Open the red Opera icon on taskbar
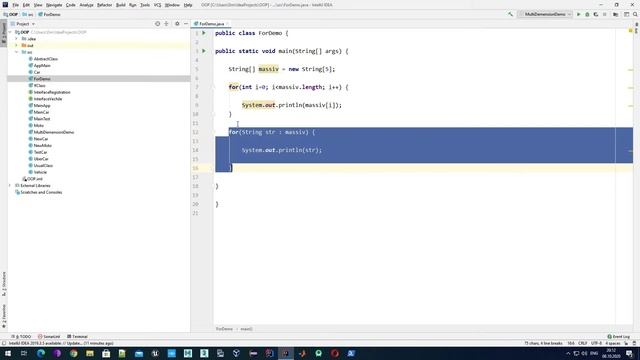The image size is (640, 360). [x=335, y=353]
